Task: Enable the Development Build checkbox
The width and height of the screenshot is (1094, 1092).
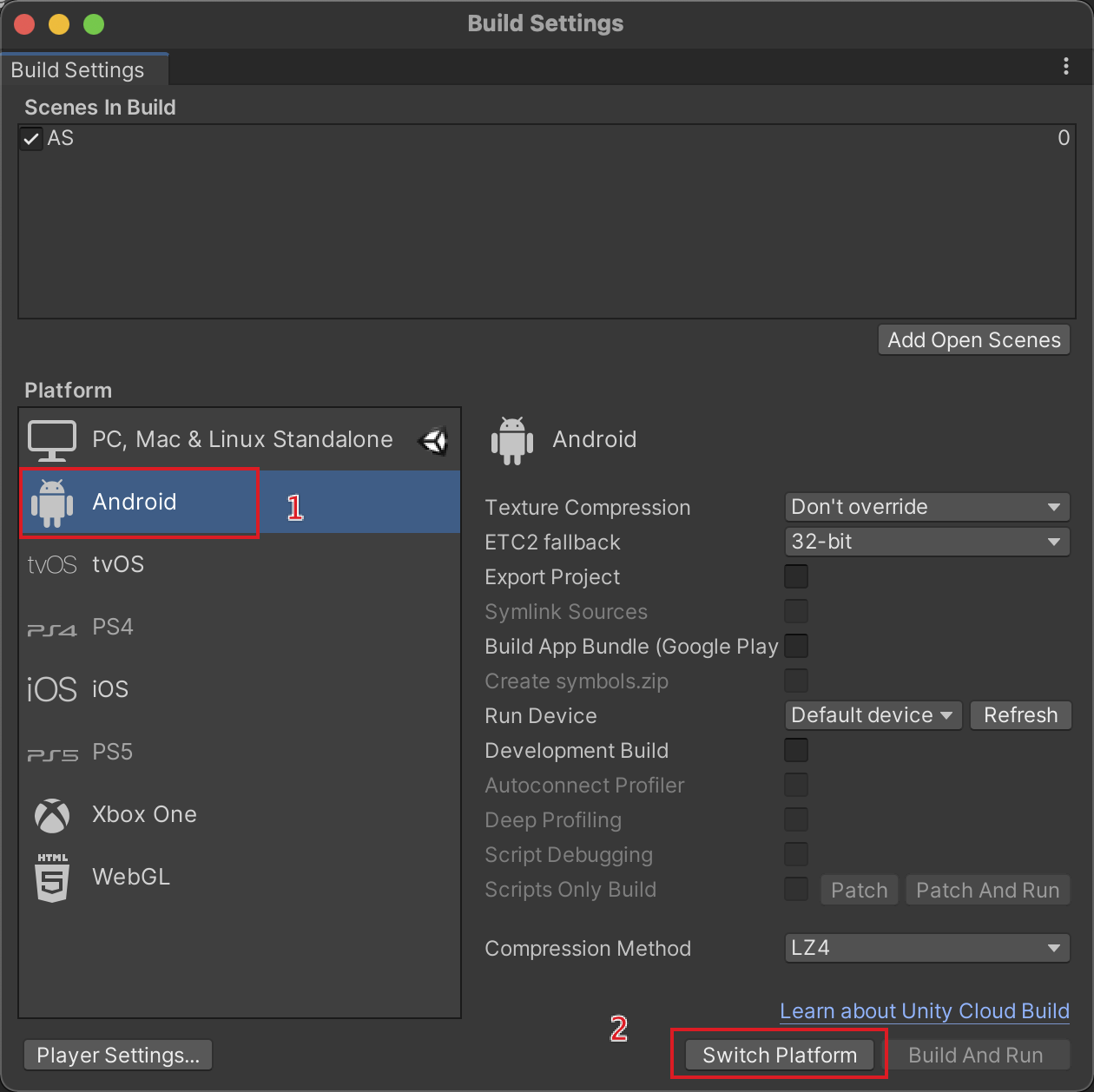Action: coord(796,750)
